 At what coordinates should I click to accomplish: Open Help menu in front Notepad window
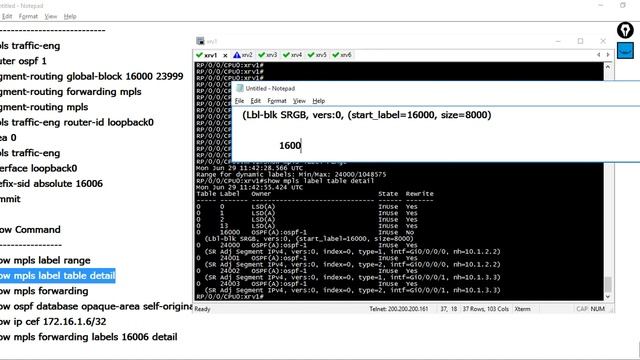point(318,101)
